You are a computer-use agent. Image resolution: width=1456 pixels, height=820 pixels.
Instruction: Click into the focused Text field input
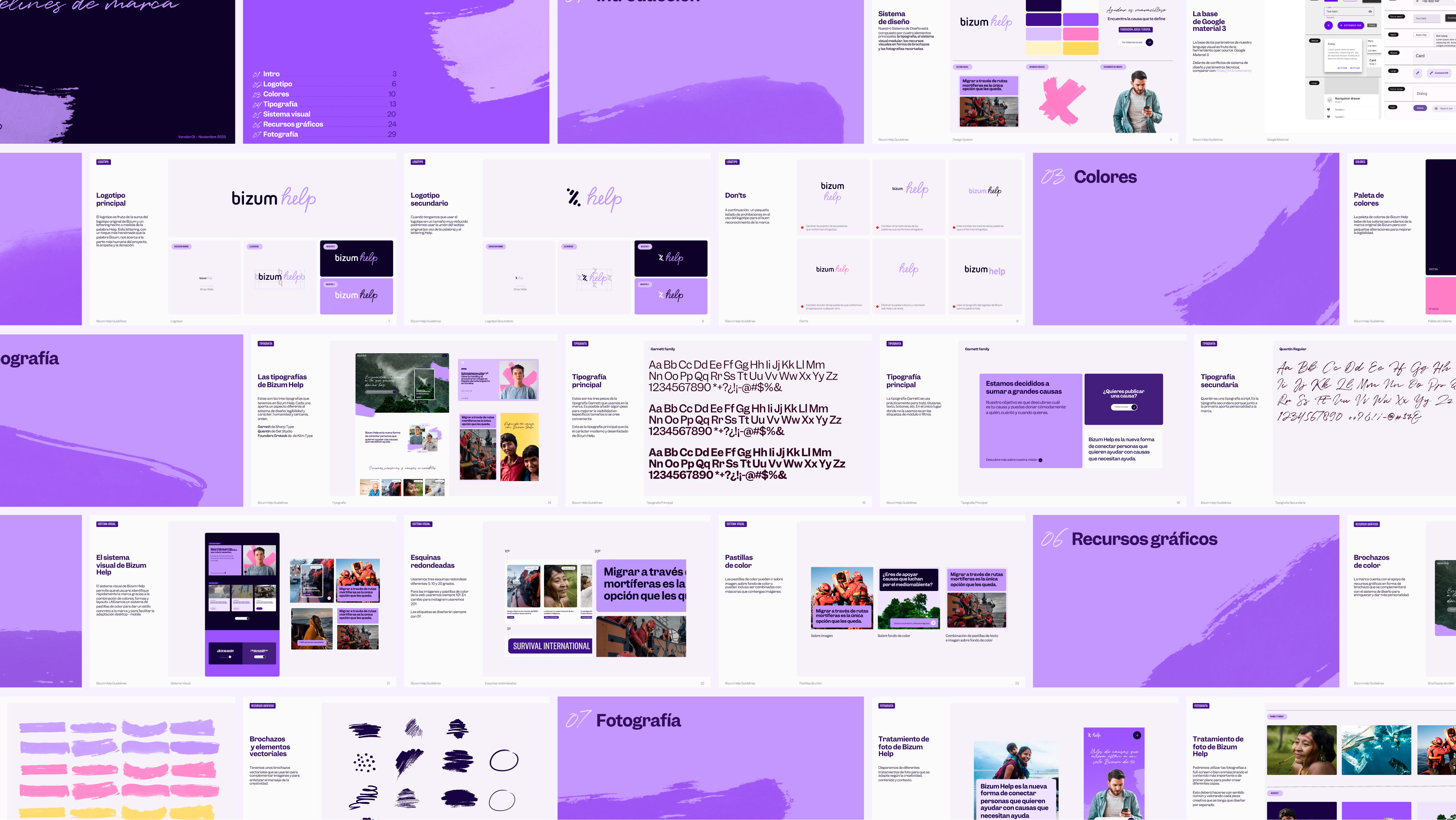[x=1349, y=11]
